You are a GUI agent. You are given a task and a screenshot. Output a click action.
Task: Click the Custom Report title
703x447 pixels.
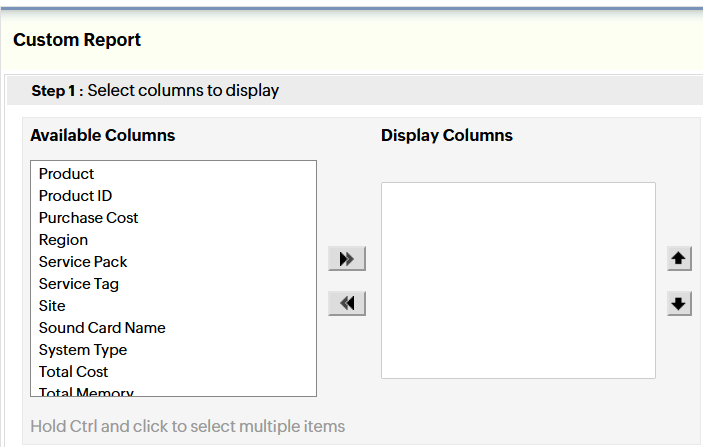pos(77,40)
